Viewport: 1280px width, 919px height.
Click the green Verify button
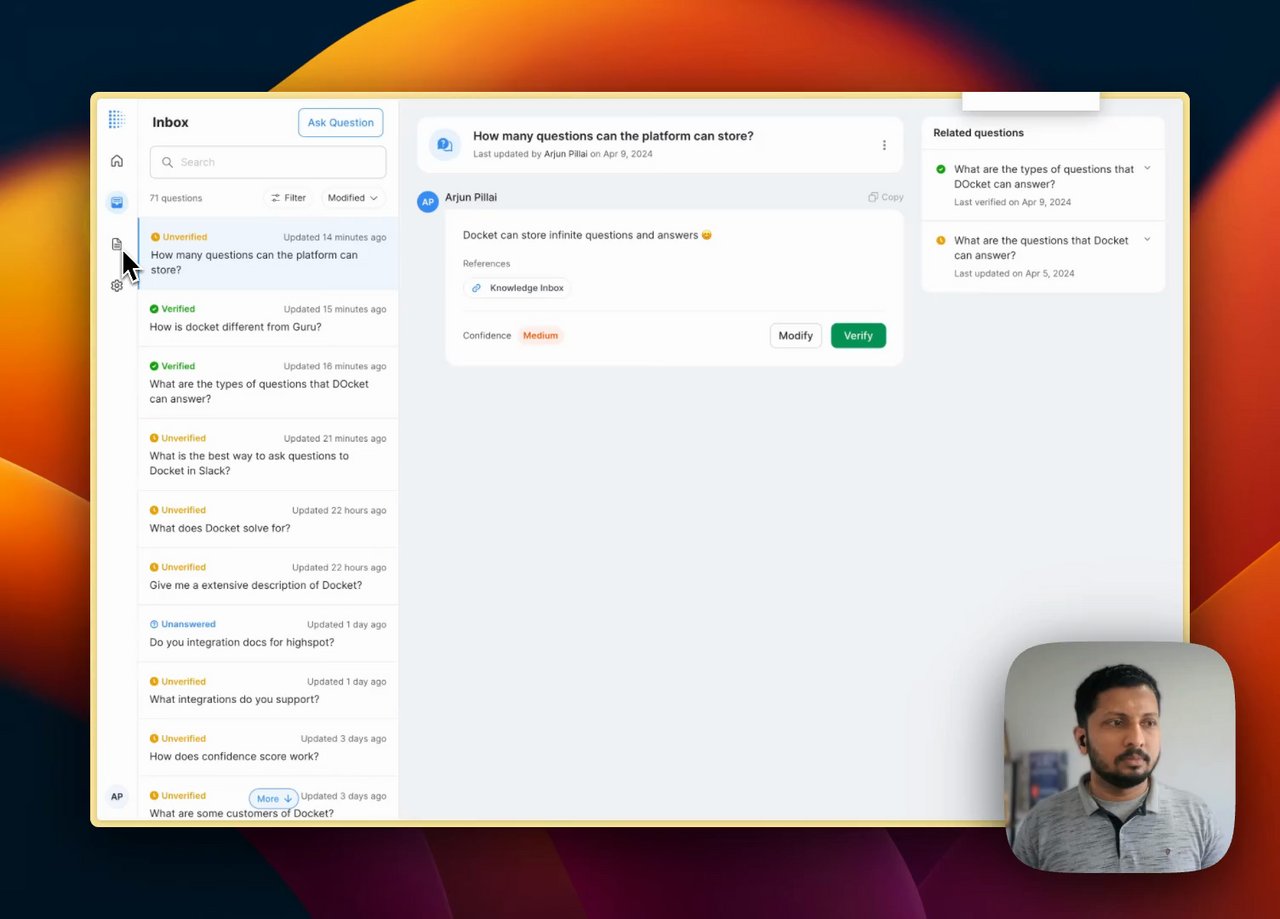click(x=858, y=335)
